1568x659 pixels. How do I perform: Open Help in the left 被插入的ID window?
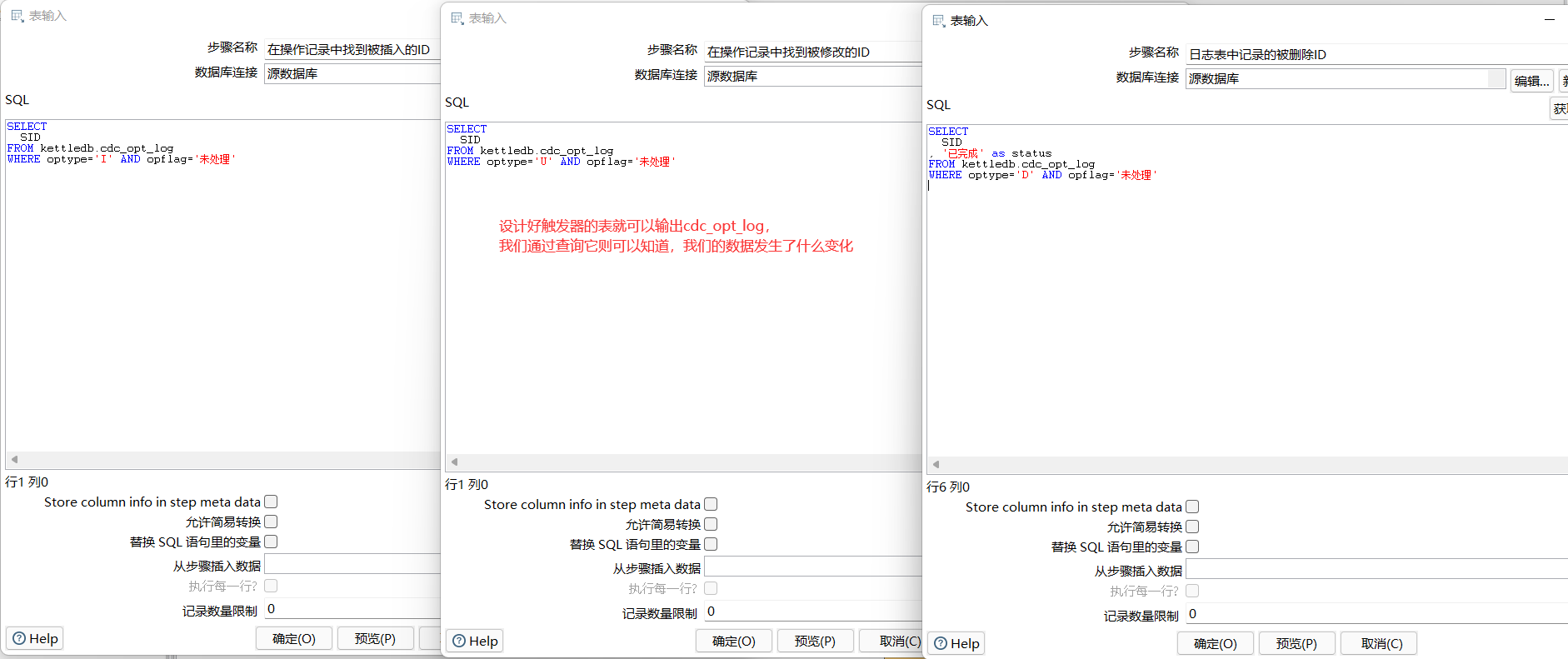[x=35, y=639]
